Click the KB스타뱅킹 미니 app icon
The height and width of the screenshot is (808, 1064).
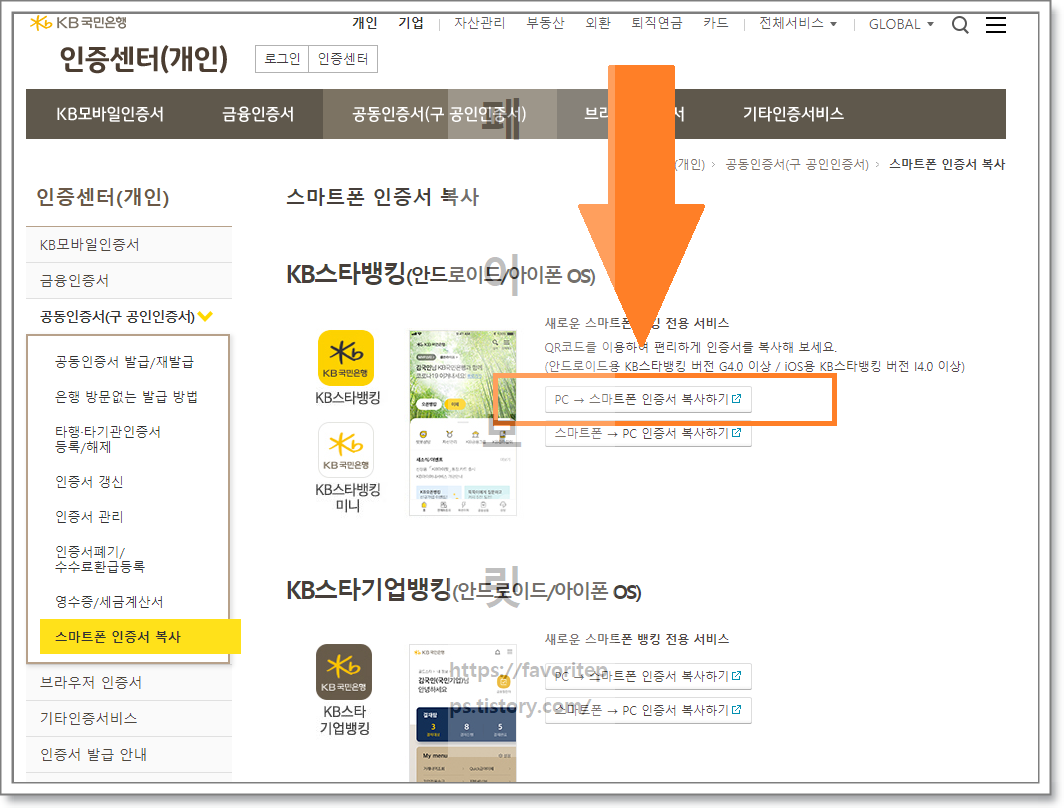(346, 450)
